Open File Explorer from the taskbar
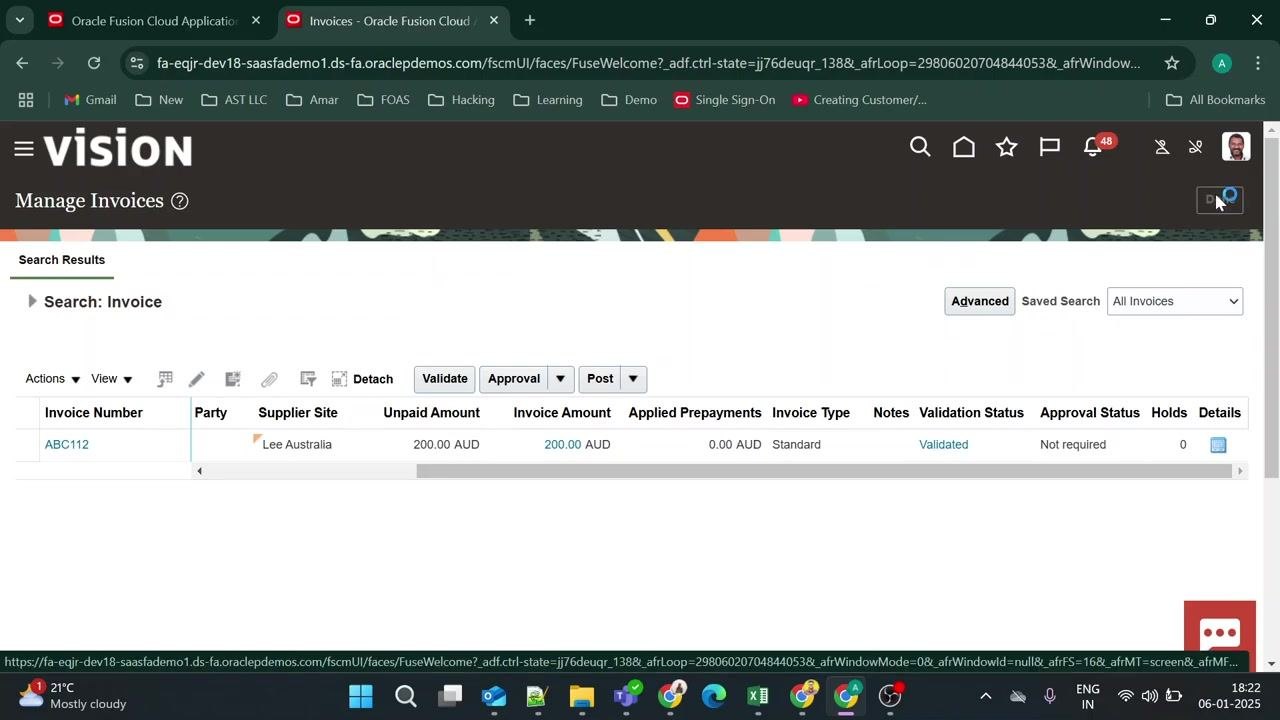1280x720 pixels. point(582,695)
